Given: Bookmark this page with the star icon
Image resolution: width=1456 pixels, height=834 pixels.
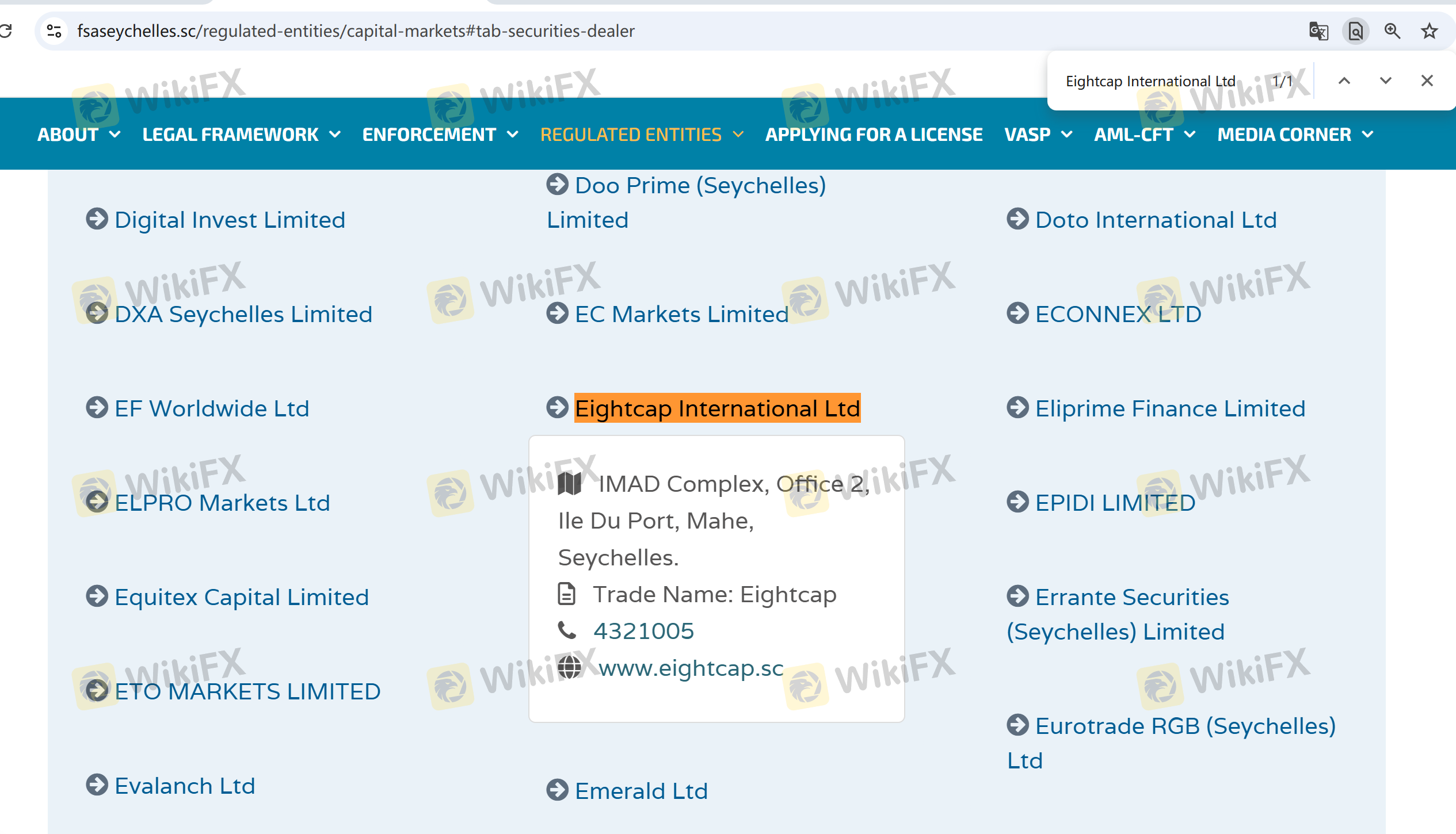Looking at the screenshot, I should pyautogui.click(x=1430, y=30).
